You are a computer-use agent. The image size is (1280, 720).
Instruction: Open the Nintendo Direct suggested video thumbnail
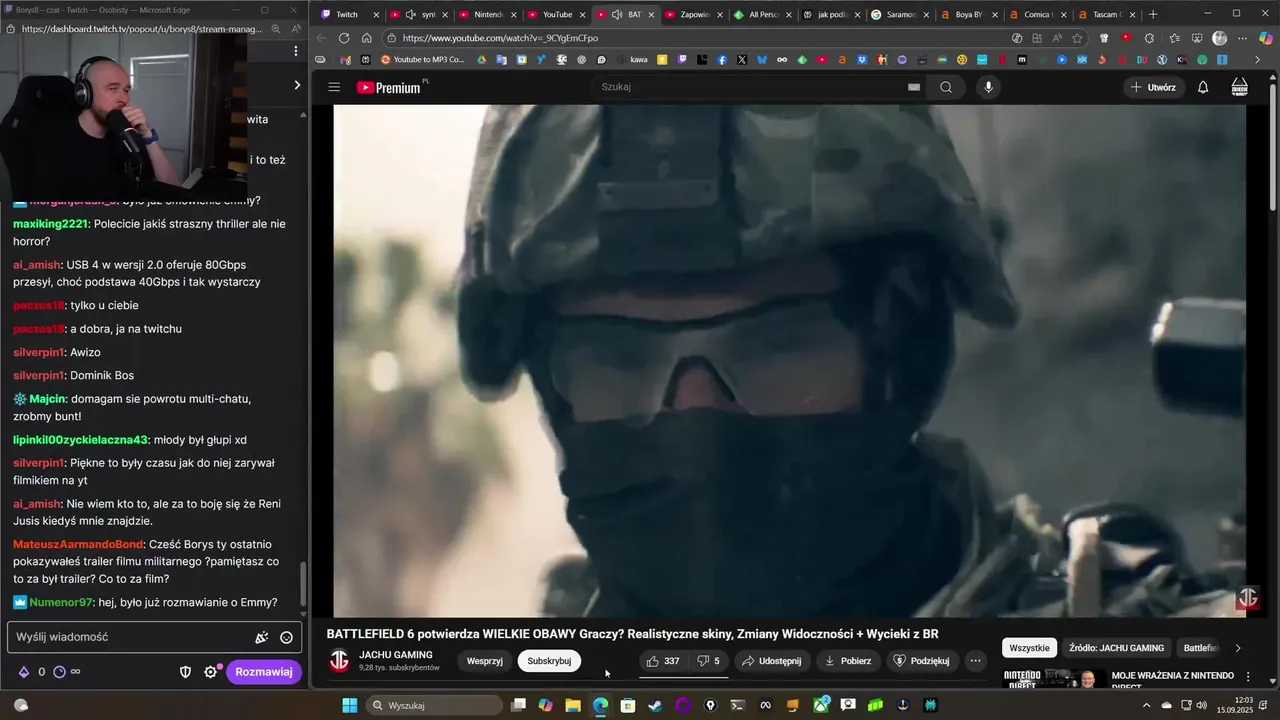pyautogui.click(x=1054, y=679)
